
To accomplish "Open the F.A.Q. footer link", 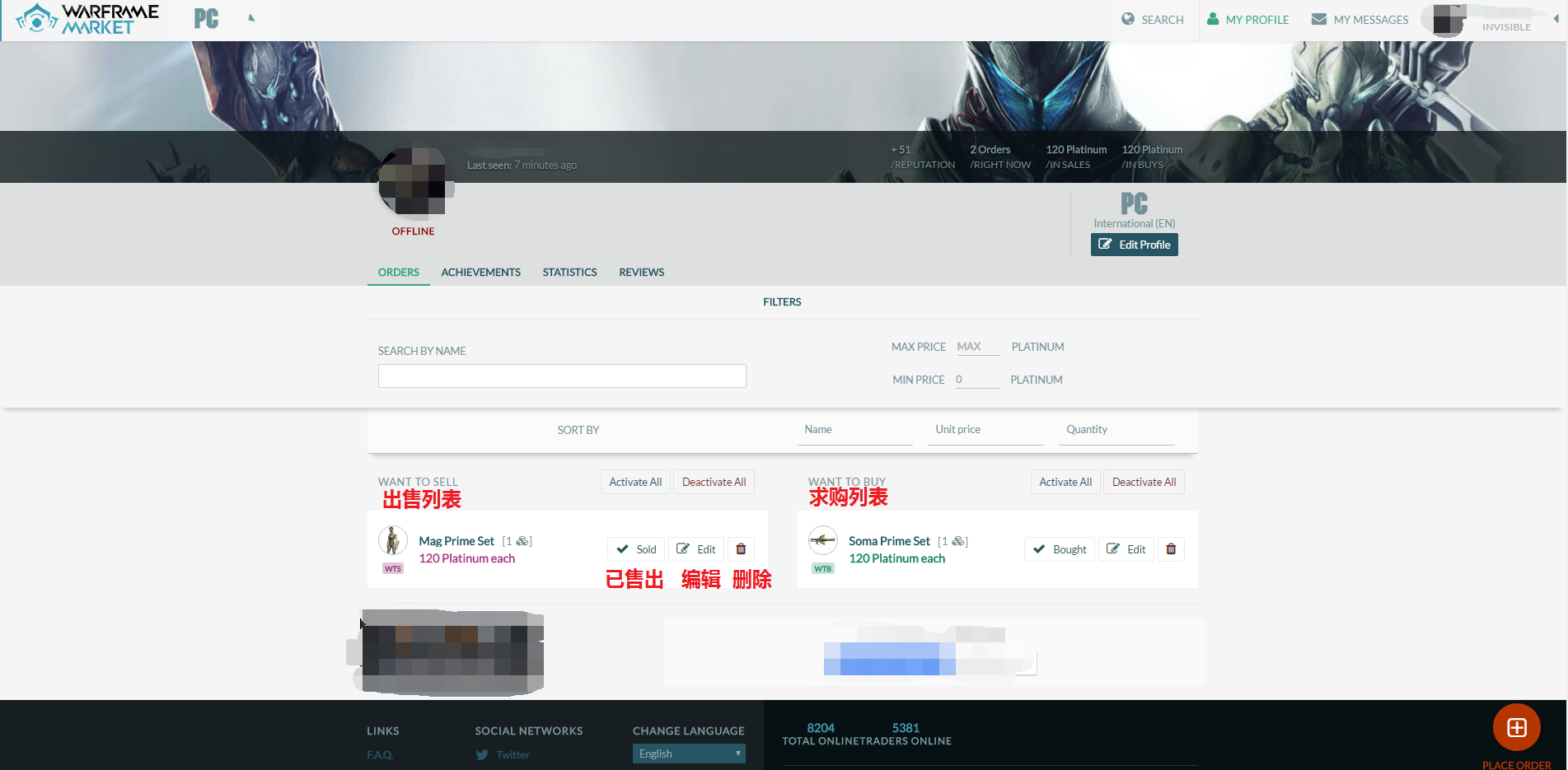I will (x=380, y=754).
